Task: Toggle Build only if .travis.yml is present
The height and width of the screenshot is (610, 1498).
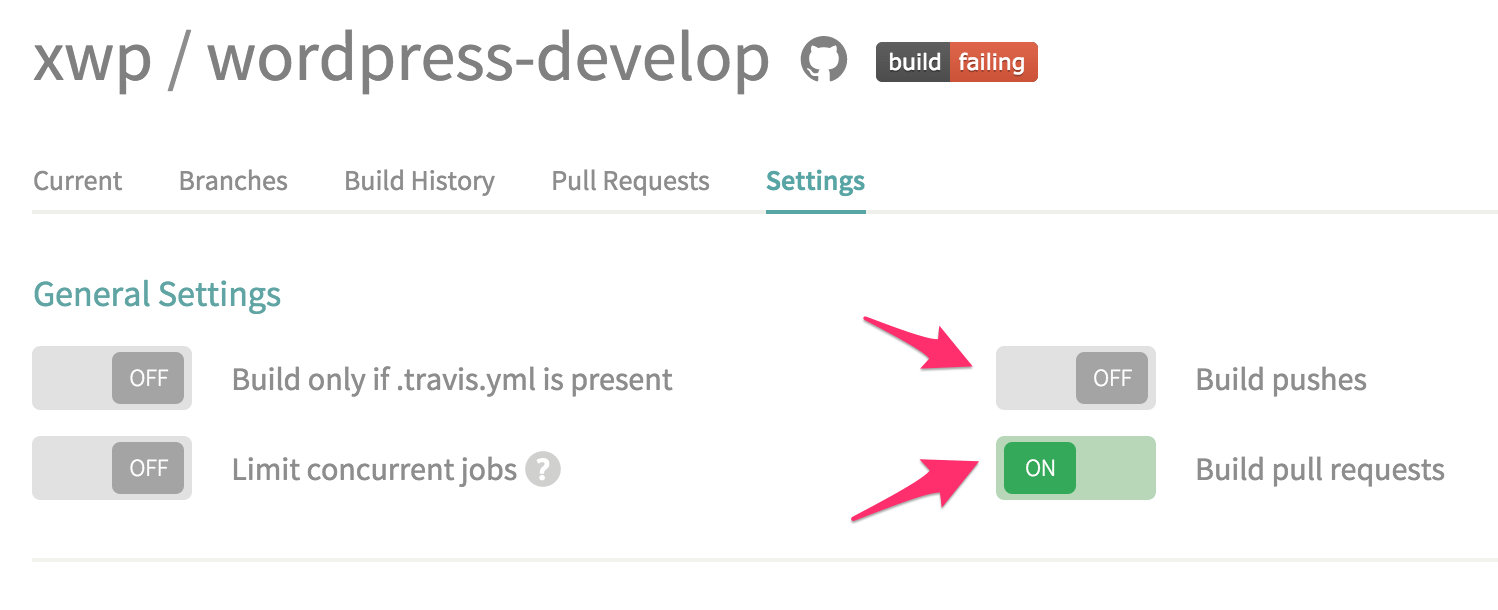Action: coord(112,378)
